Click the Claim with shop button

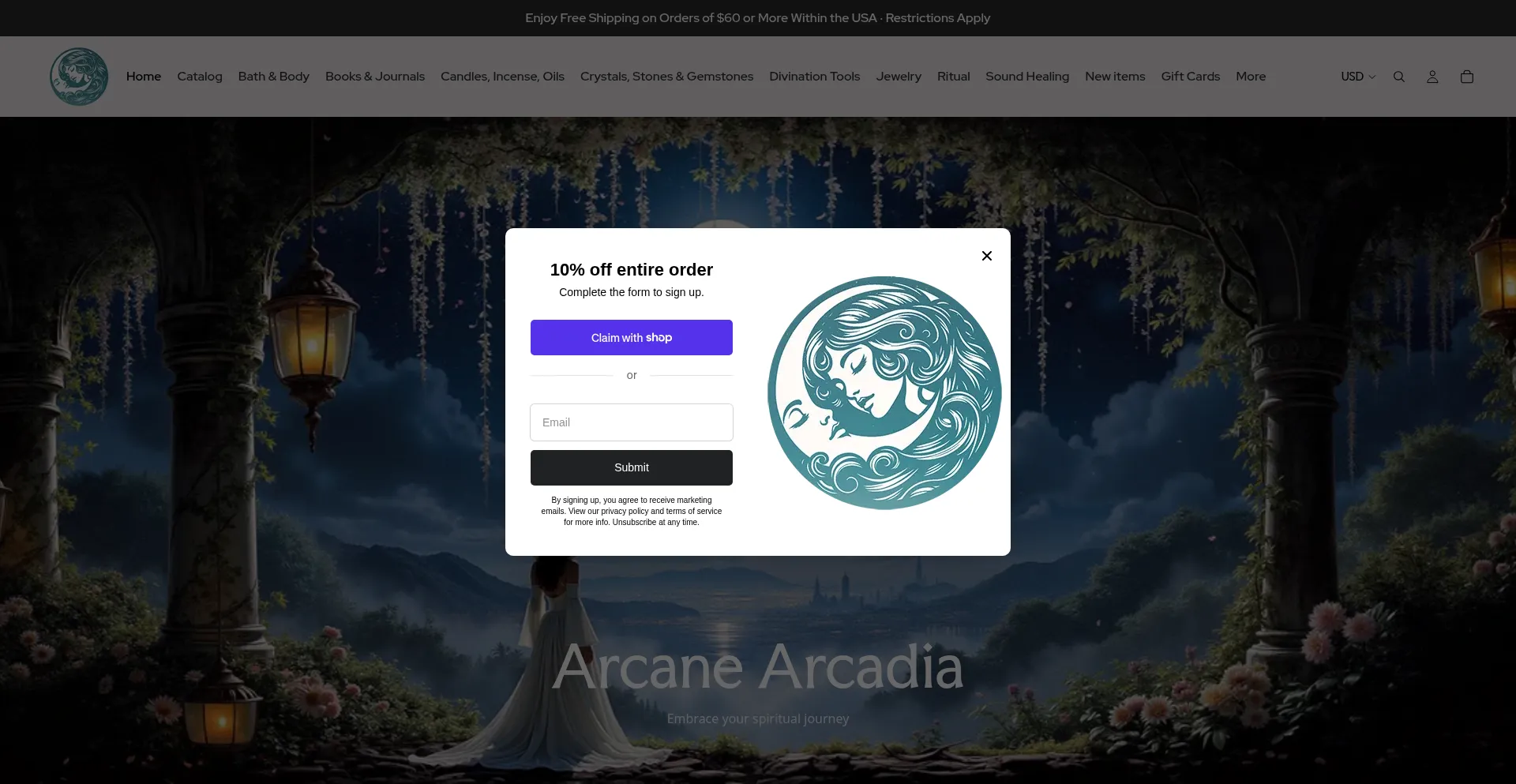point(632,337)
